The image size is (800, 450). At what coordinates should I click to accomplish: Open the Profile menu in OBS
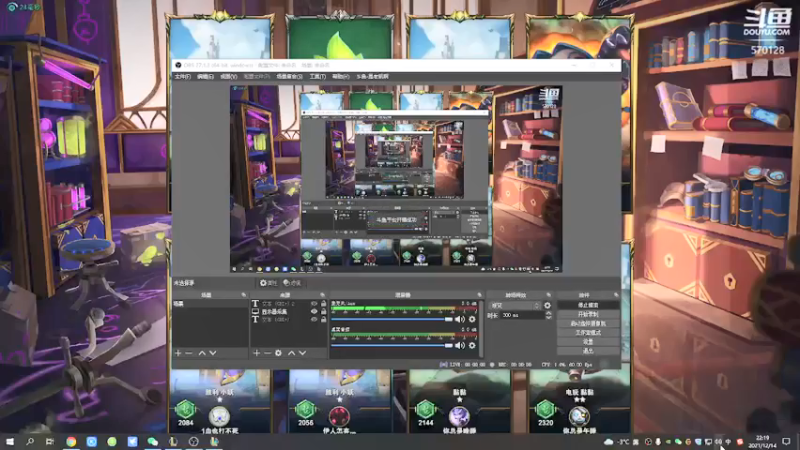click(x=257, y=77)
